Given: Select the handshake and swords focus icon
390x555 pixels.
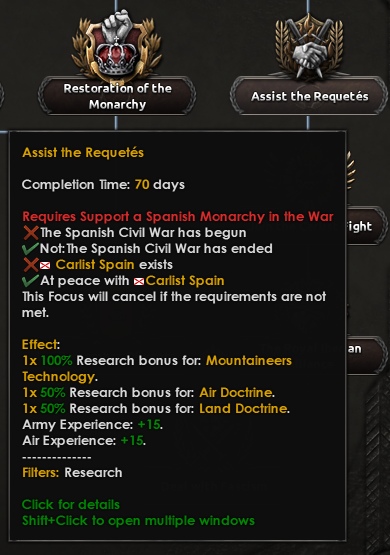Looking at the screenshot, I should (x=309, y=46).
